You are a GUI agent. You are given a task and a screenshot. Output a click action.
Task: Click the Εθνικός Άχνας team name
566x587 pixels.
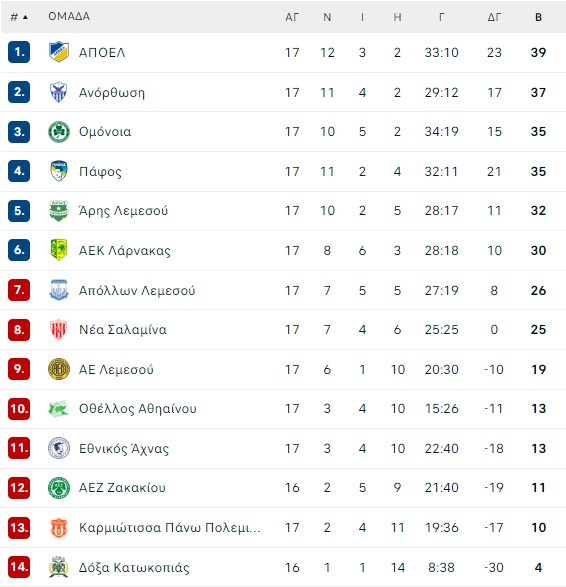[x=124, y=448]
